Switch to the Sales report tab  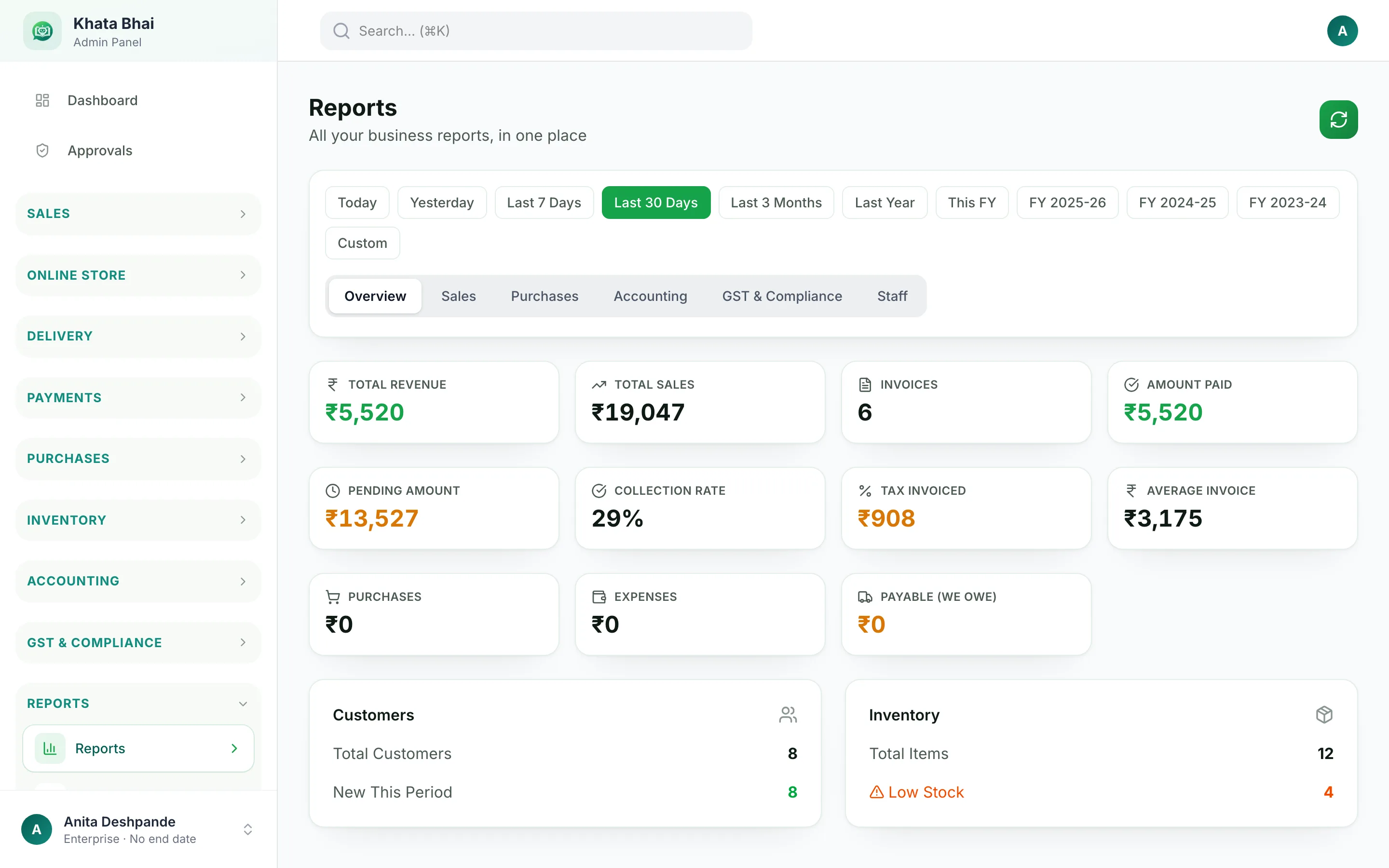click(459, 296)
